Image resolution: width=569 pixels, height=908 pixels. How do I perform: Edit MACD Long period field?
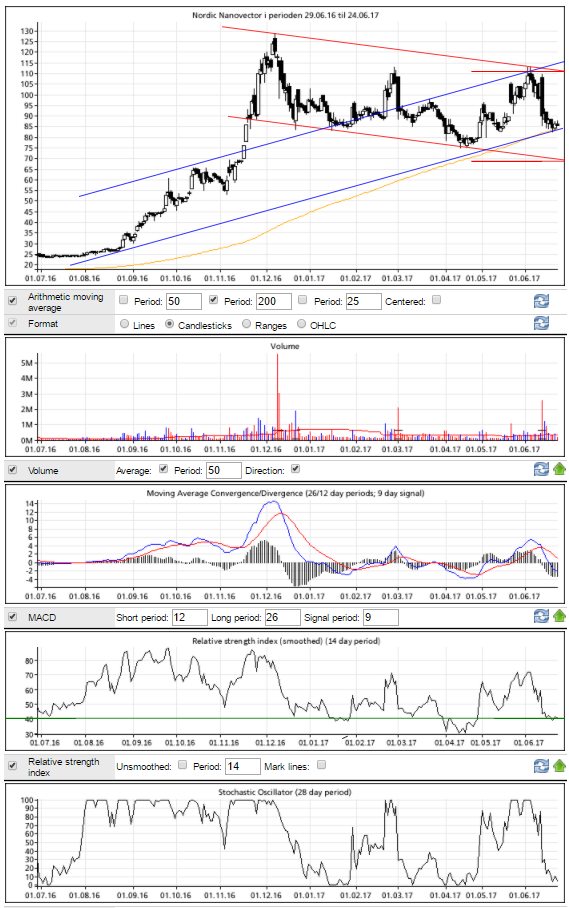[x=282, y=617]
